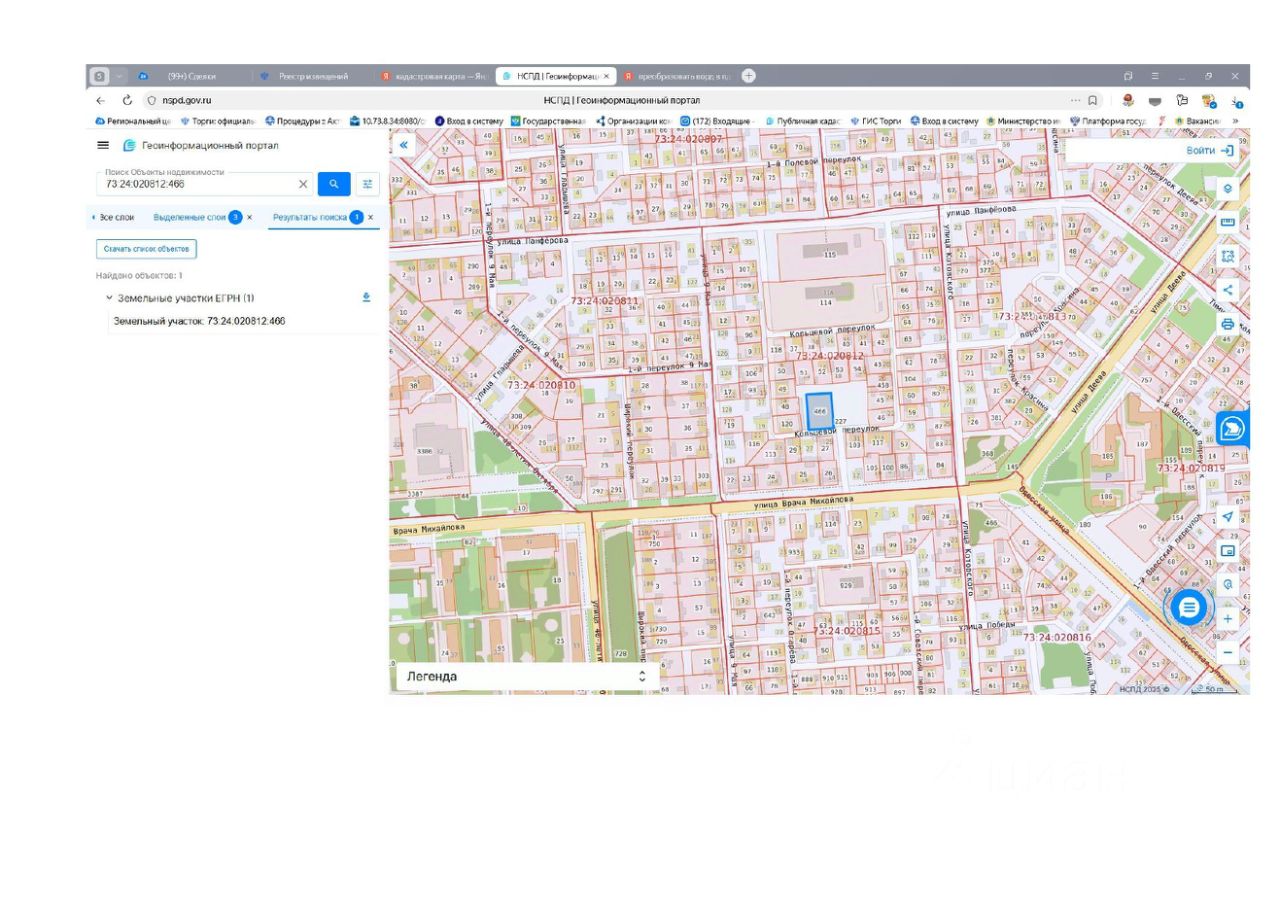Viewport: 1280px width, 905px height.
Task: Open search filter settings icon
Action: [367, 184]
